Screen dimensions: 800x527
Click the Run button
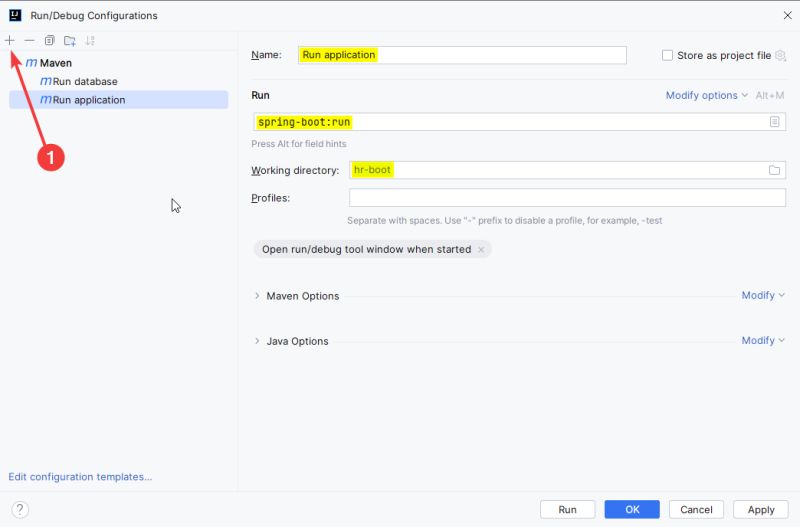[567, 509]
